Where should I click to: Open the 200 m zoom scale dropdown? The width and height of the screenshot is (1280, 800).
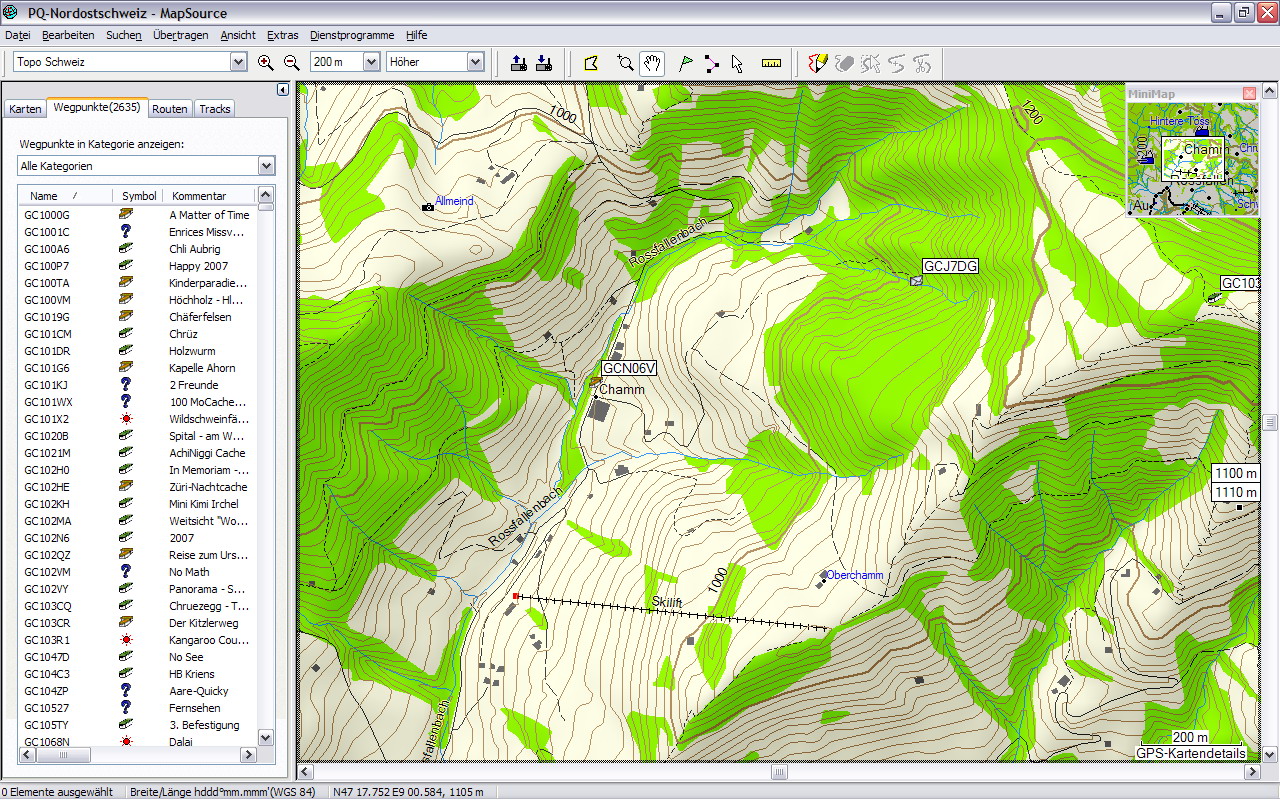372,62
